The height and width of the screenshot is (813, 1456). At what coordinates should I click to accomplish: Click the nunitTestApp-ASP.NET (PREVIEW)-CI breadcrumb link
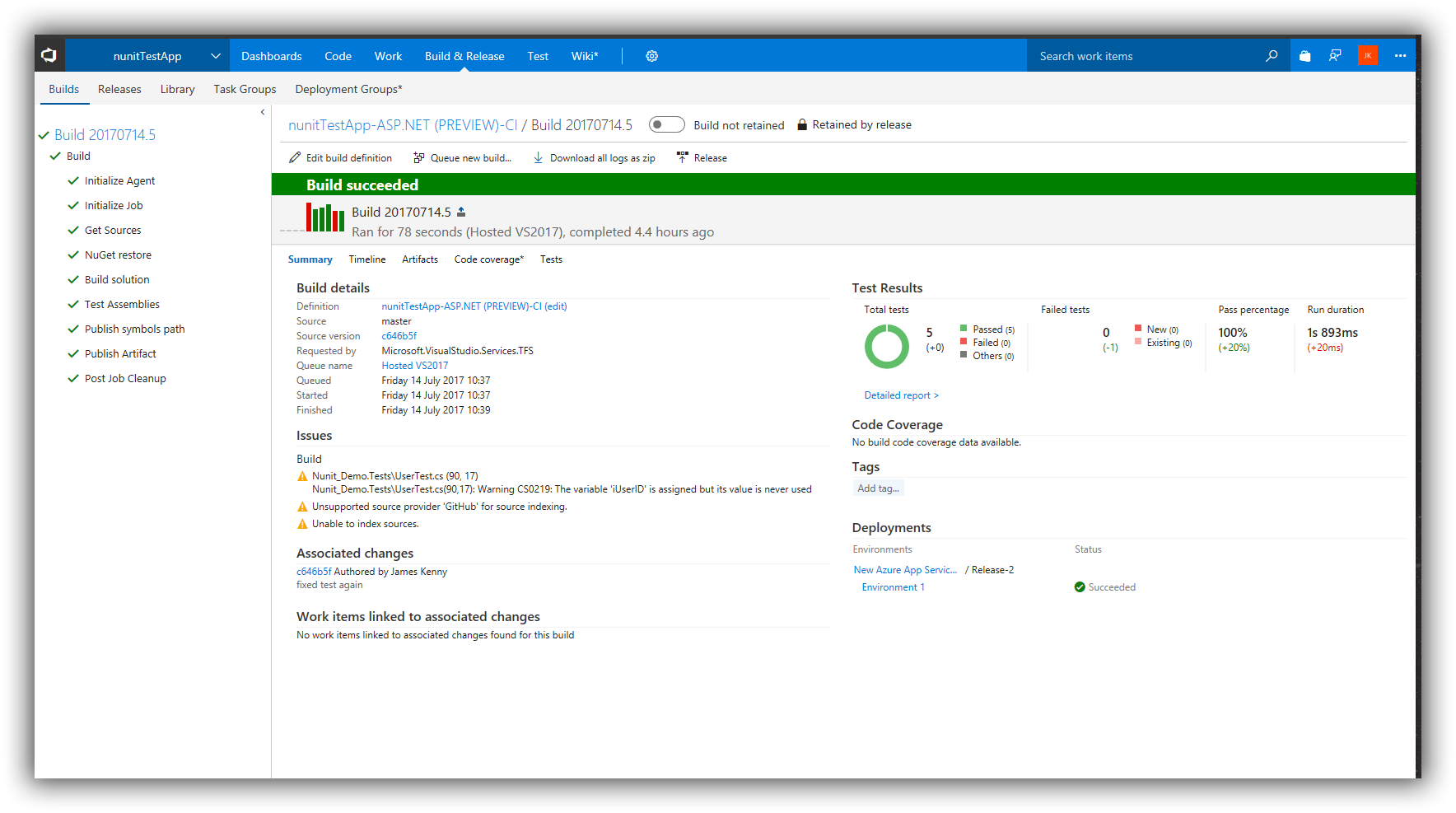click(403, 125)
